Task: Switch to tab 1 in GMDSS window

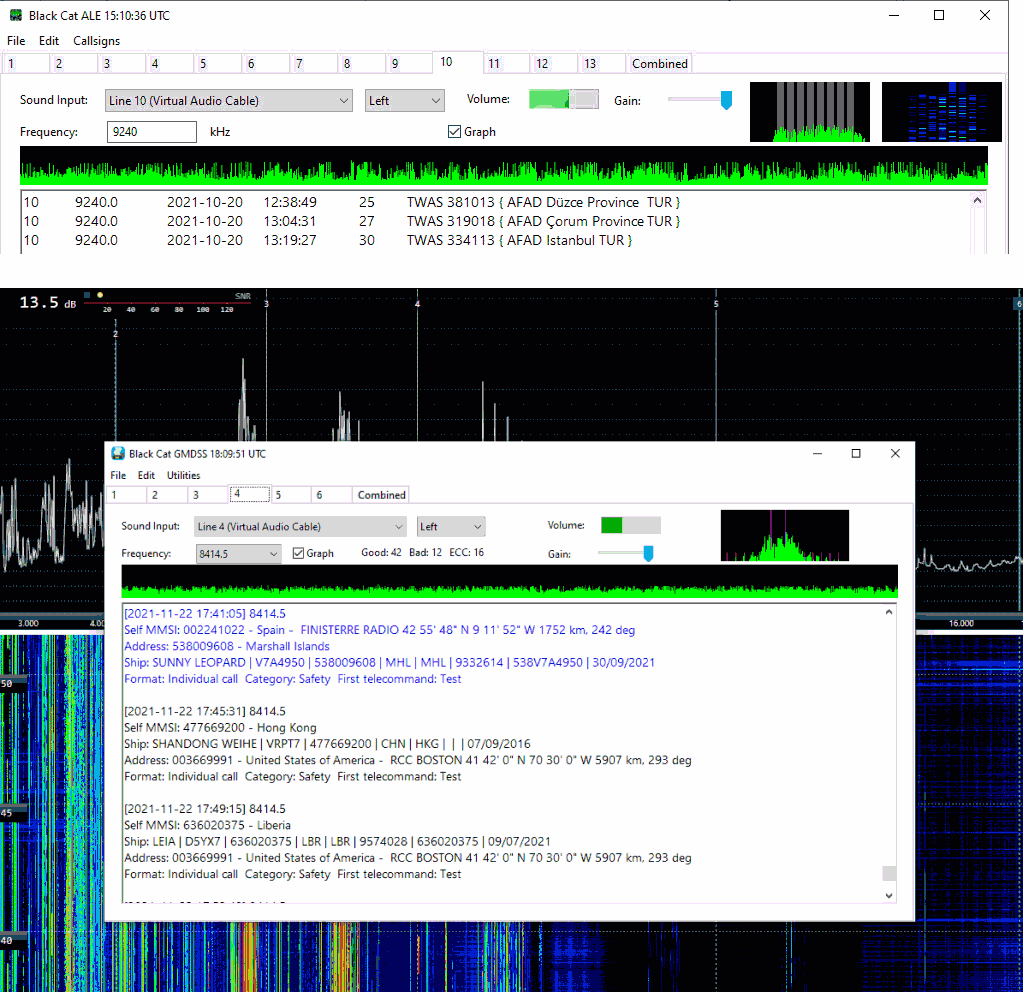Action: tap(127, 495)
